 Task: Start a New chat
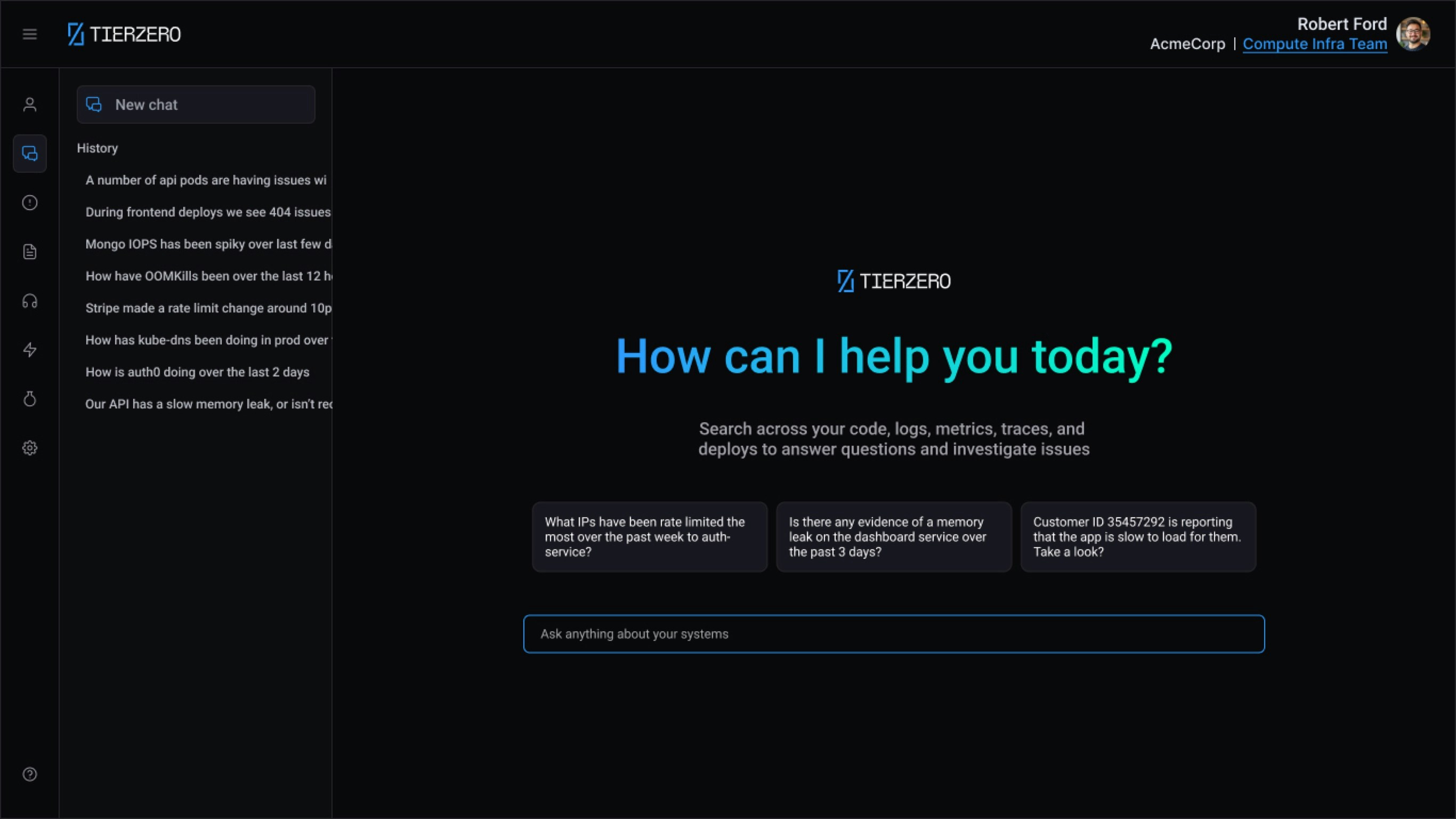pyautogui.click(x=196, y=104)
